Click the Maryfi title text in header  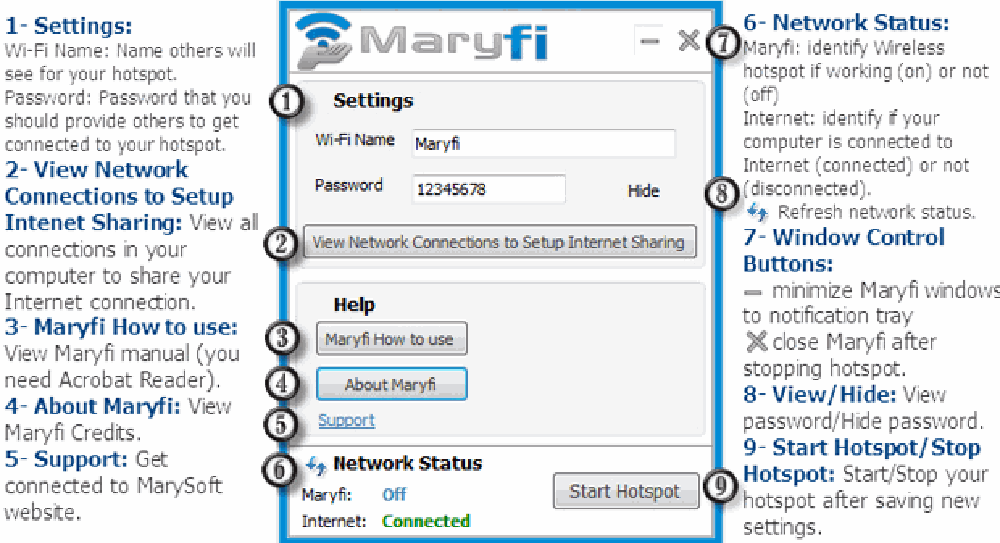pyautogui.click(x=453, y=42)
